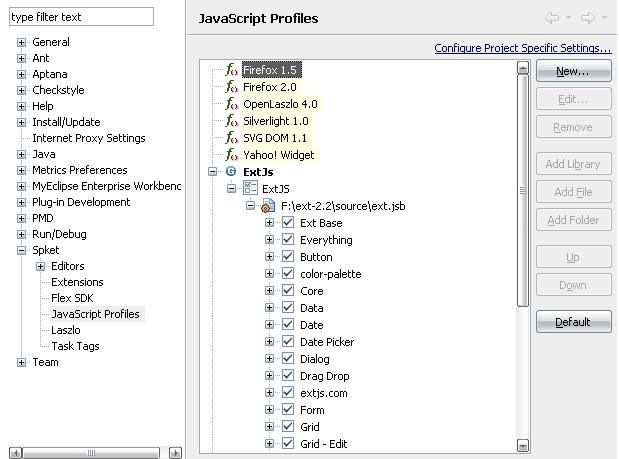Image resolution: width=619 pixels, height=459 pixels.
Task: Collapse the ExtJs profile node
Action: pyautogui.click(x=212, y=172)
